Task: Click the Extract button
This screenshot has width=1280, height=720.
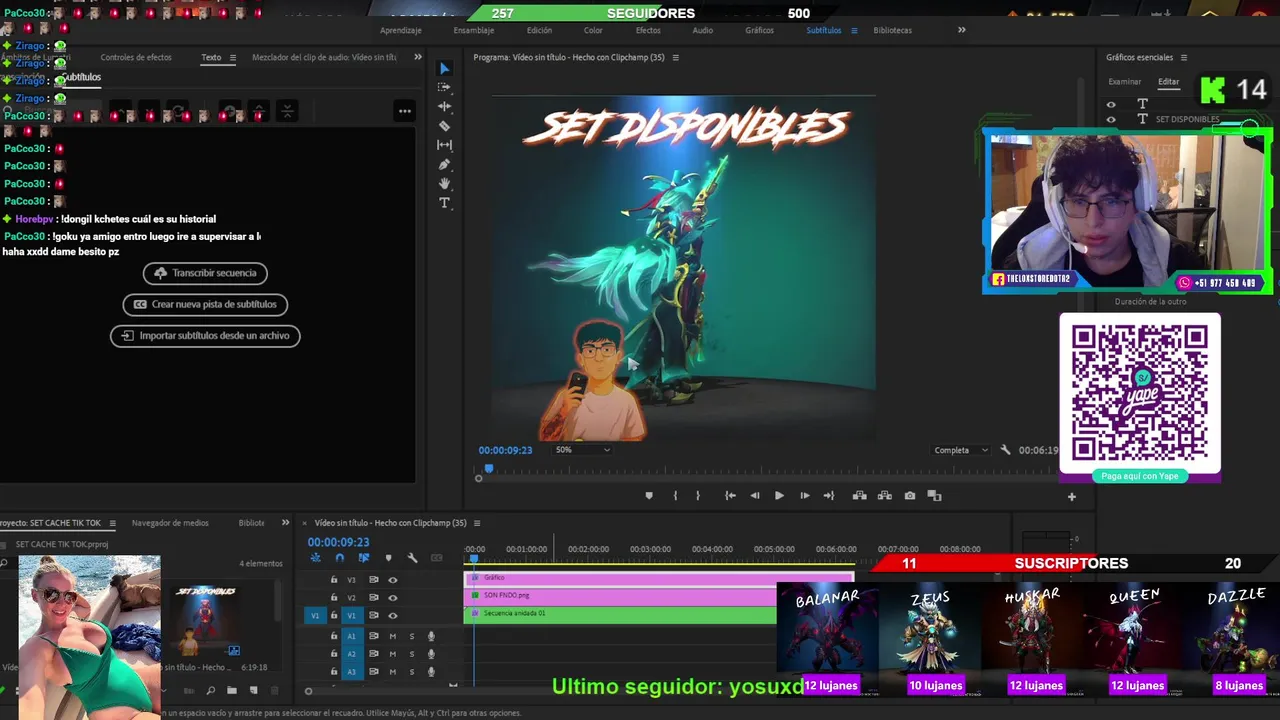Action: click(x=885, y=496)
